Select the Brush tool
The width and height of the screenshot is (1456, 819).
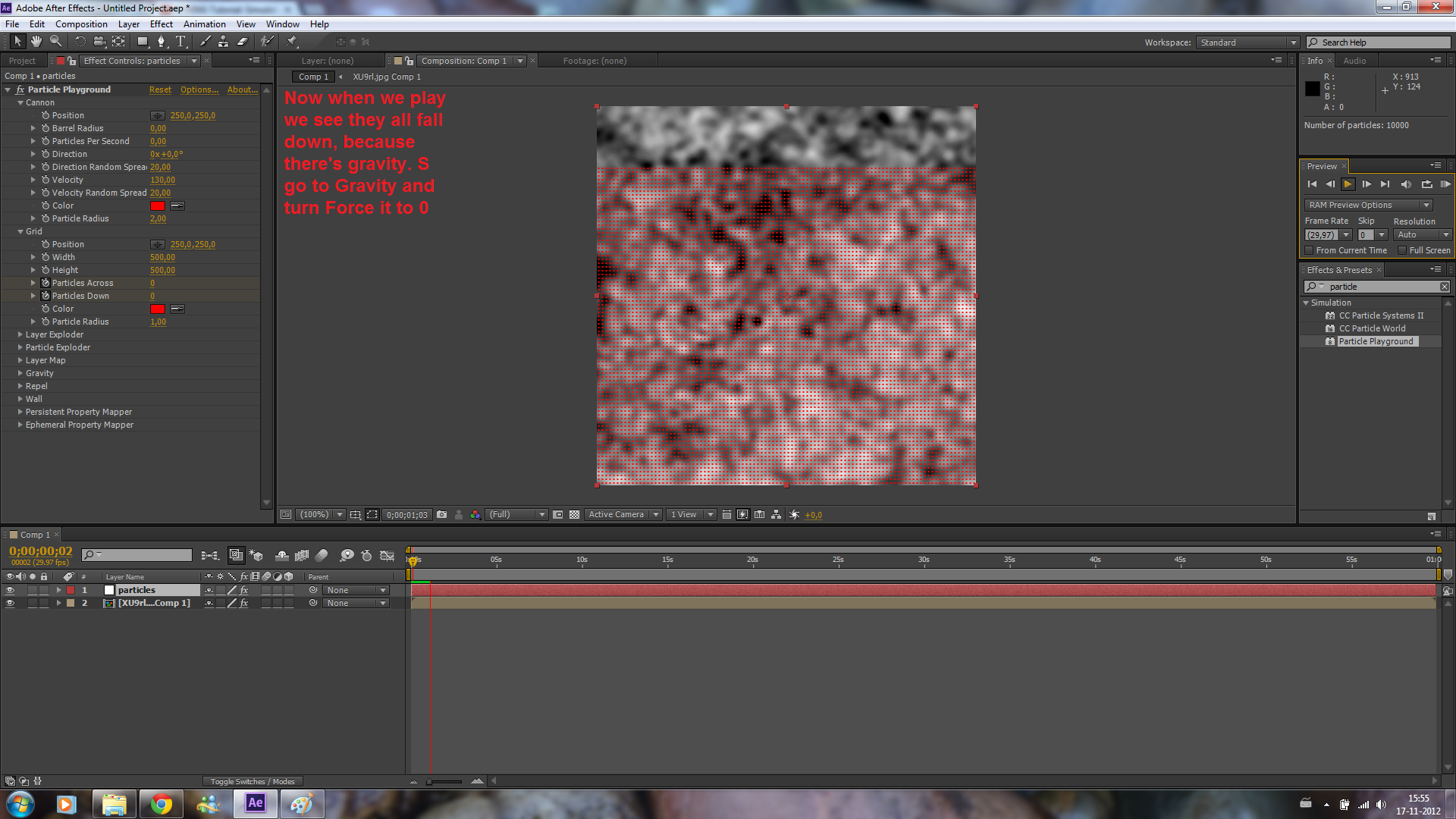click(205, 42)
